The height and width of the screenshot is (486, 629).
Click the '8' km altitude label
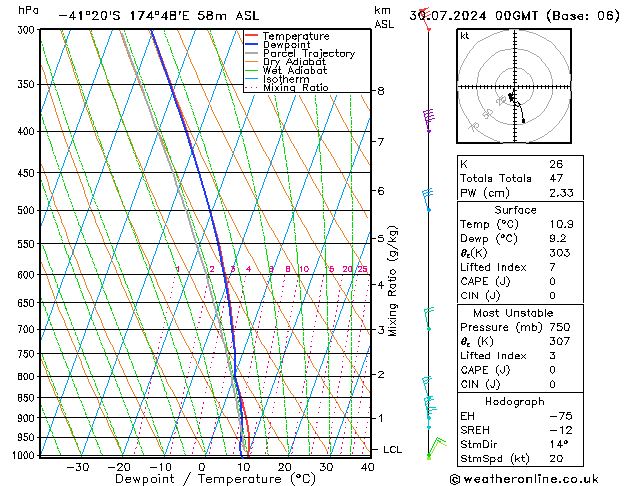point(381,91)
